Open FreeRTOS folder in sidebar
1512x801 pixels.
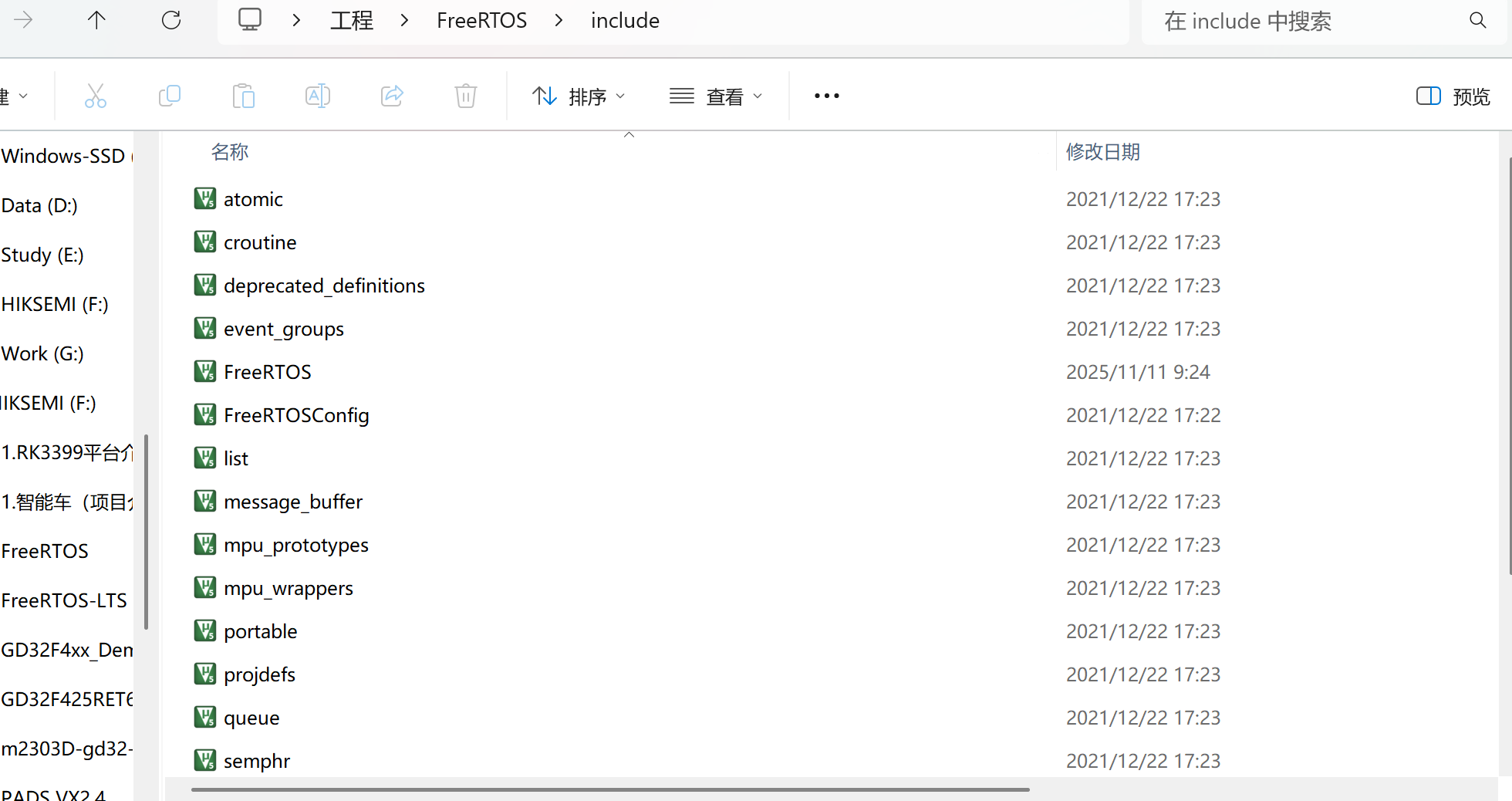pos(45,551)
